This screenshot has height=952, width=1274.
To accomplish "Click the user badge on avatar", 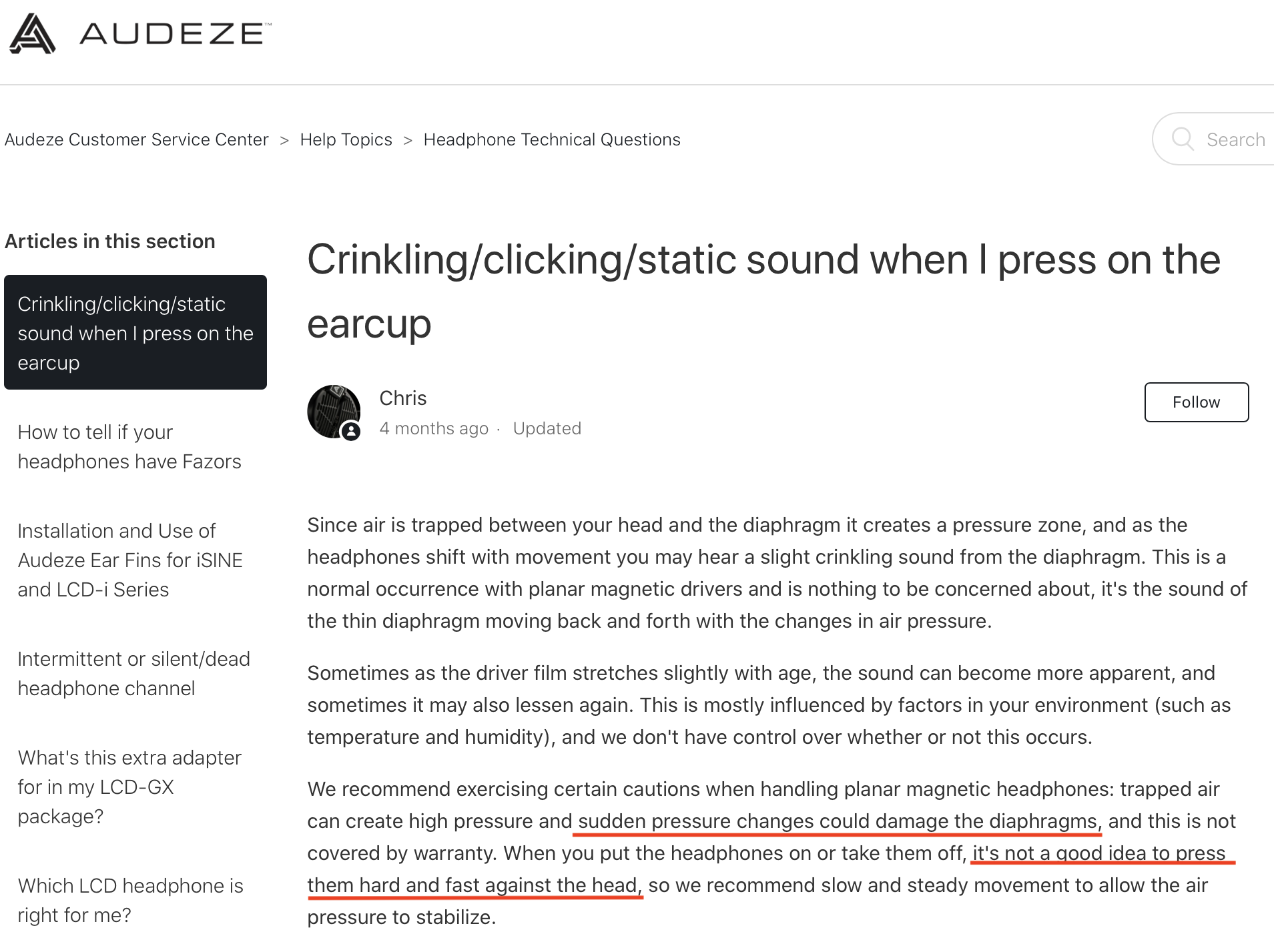I will [351, 432].
